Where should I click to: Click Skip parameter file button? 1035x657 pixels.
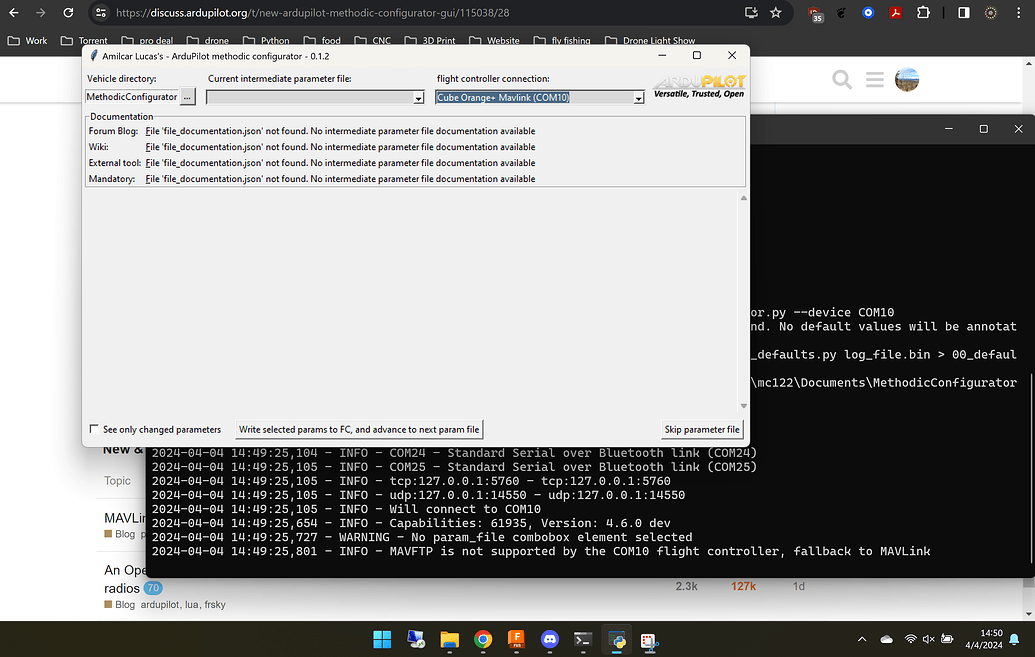click(x=702, y=429)
